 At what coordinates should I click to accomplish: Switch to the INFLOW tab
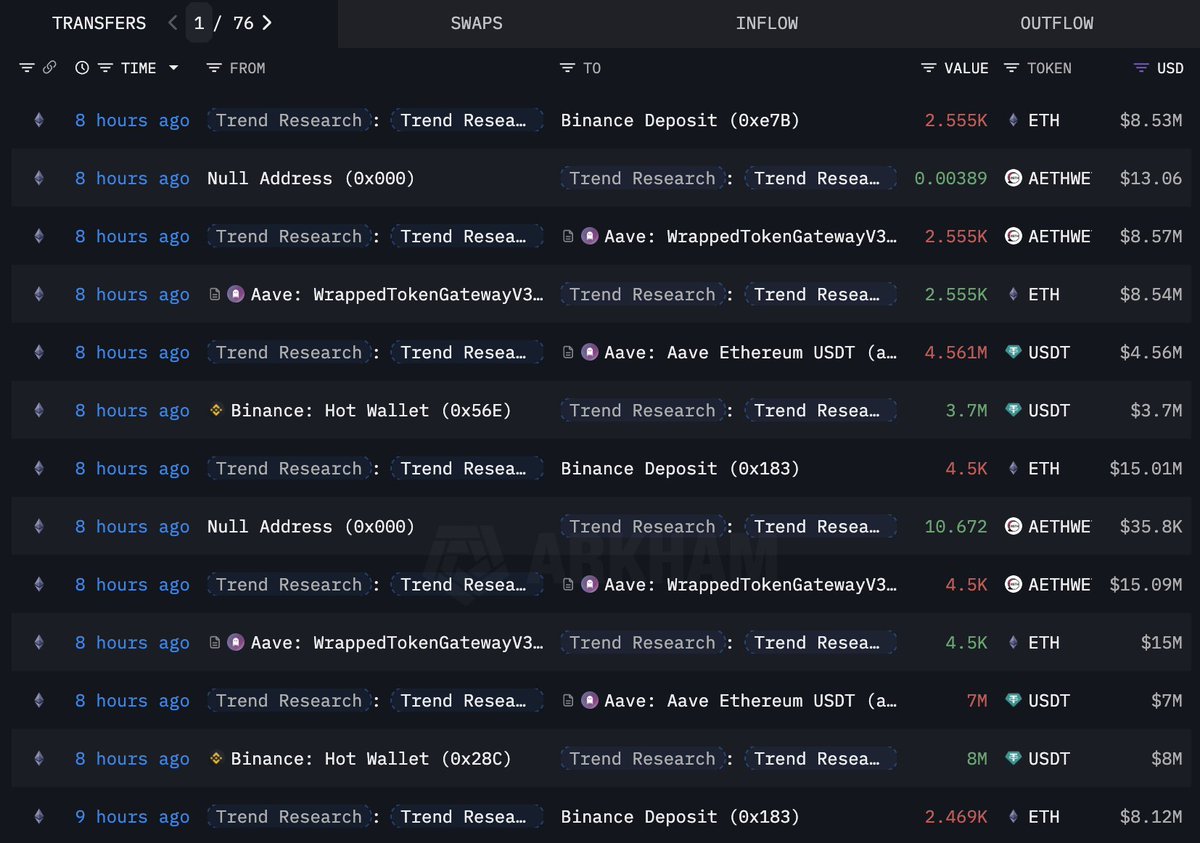767,23
